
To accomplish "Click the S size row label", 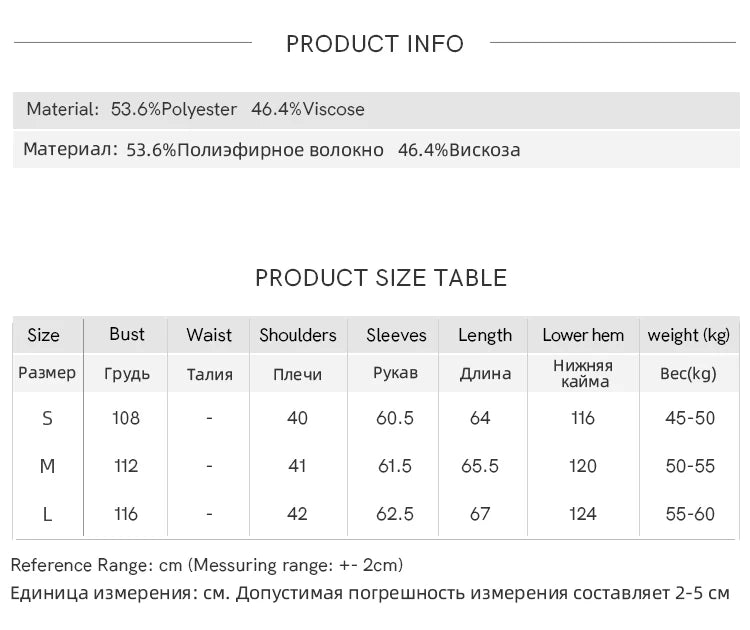I will (47, 418).
